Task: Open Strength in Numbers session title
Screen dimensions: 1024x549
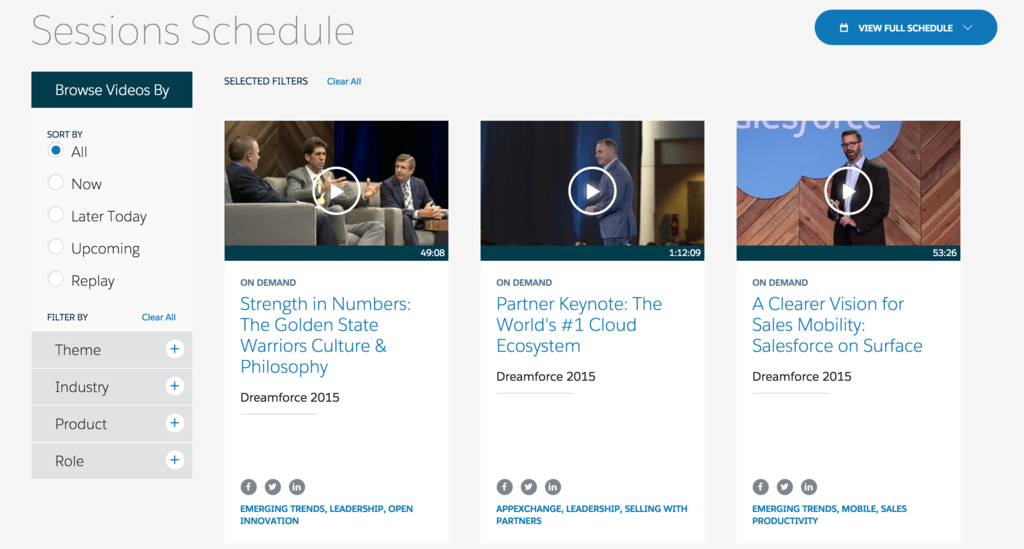Action: coord(325,335)
